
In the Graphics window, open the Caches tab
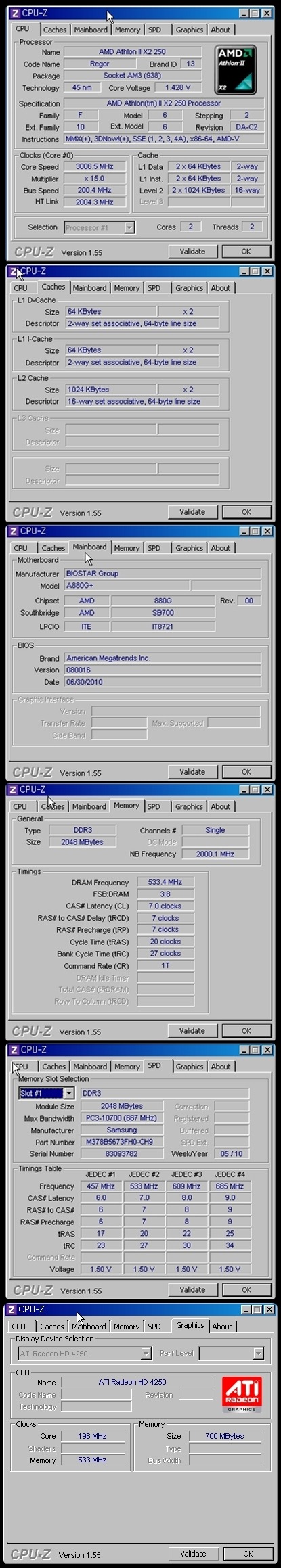point(52,1327)
